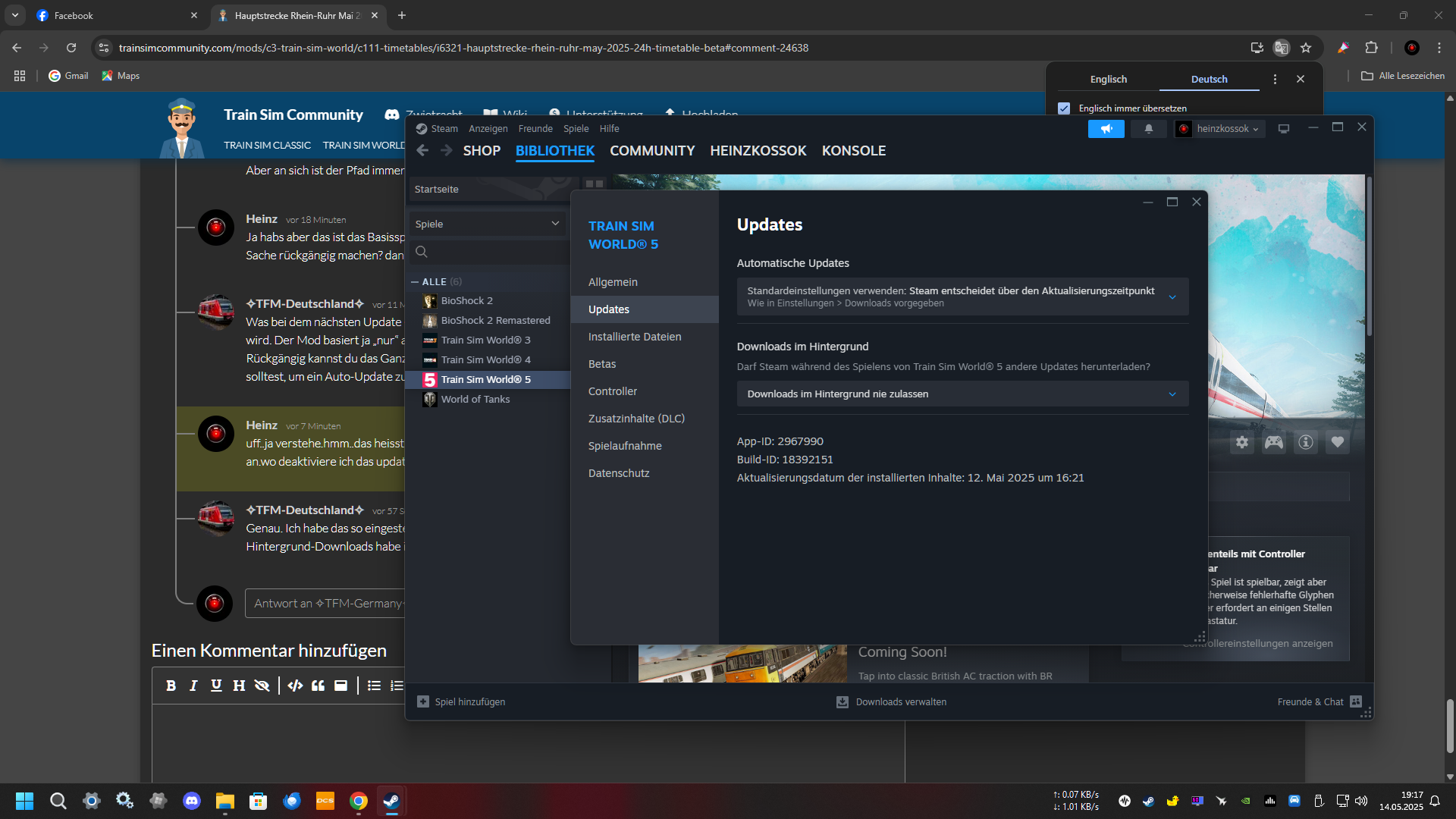This screenshot has height=819, width=1456.
Task: Click Spiel hinzufügen button
Action: click(461, 701)
